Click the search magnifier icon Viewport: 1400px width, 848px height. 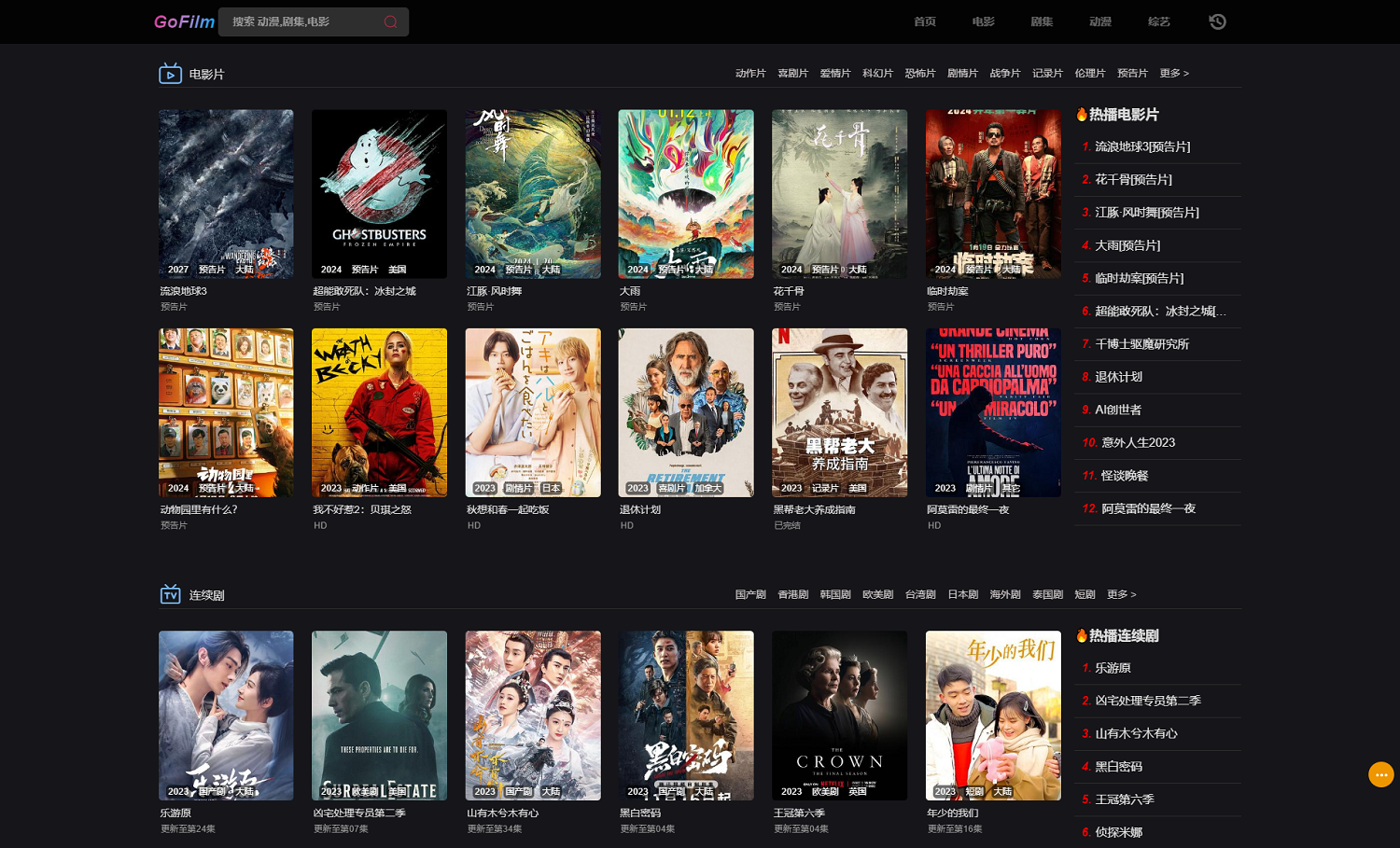390,21
